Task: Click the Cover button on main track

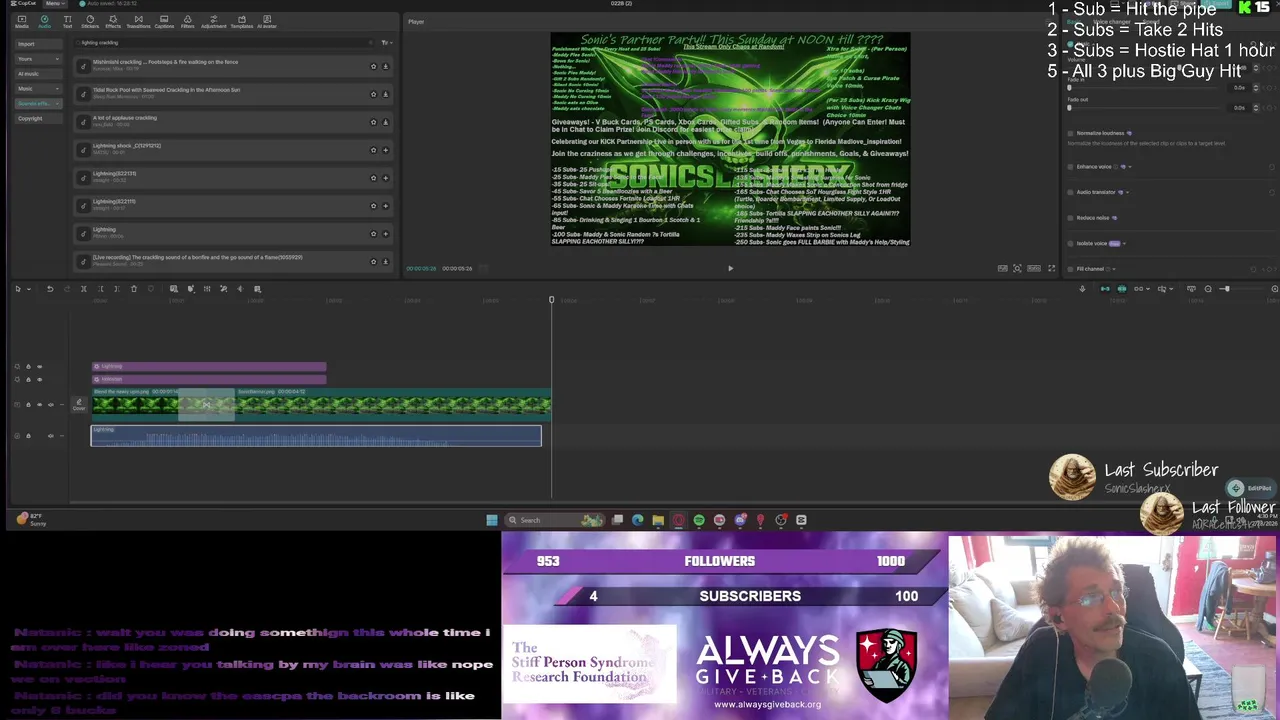Action: (79, 405)
